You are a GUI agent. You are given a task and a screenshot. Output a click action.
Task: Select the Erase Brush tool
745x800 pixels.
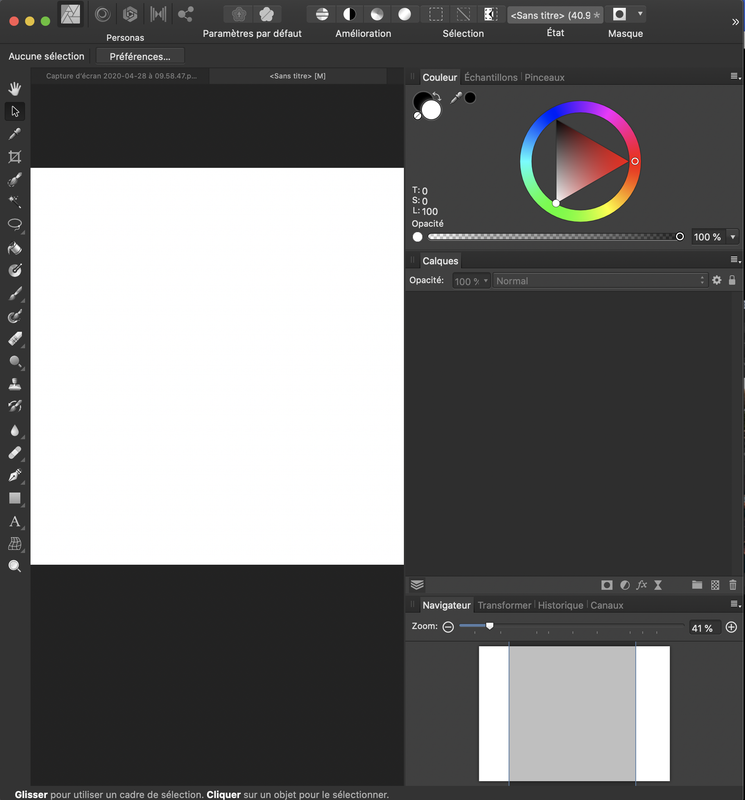pyautogui.click(x=15, y=339)
